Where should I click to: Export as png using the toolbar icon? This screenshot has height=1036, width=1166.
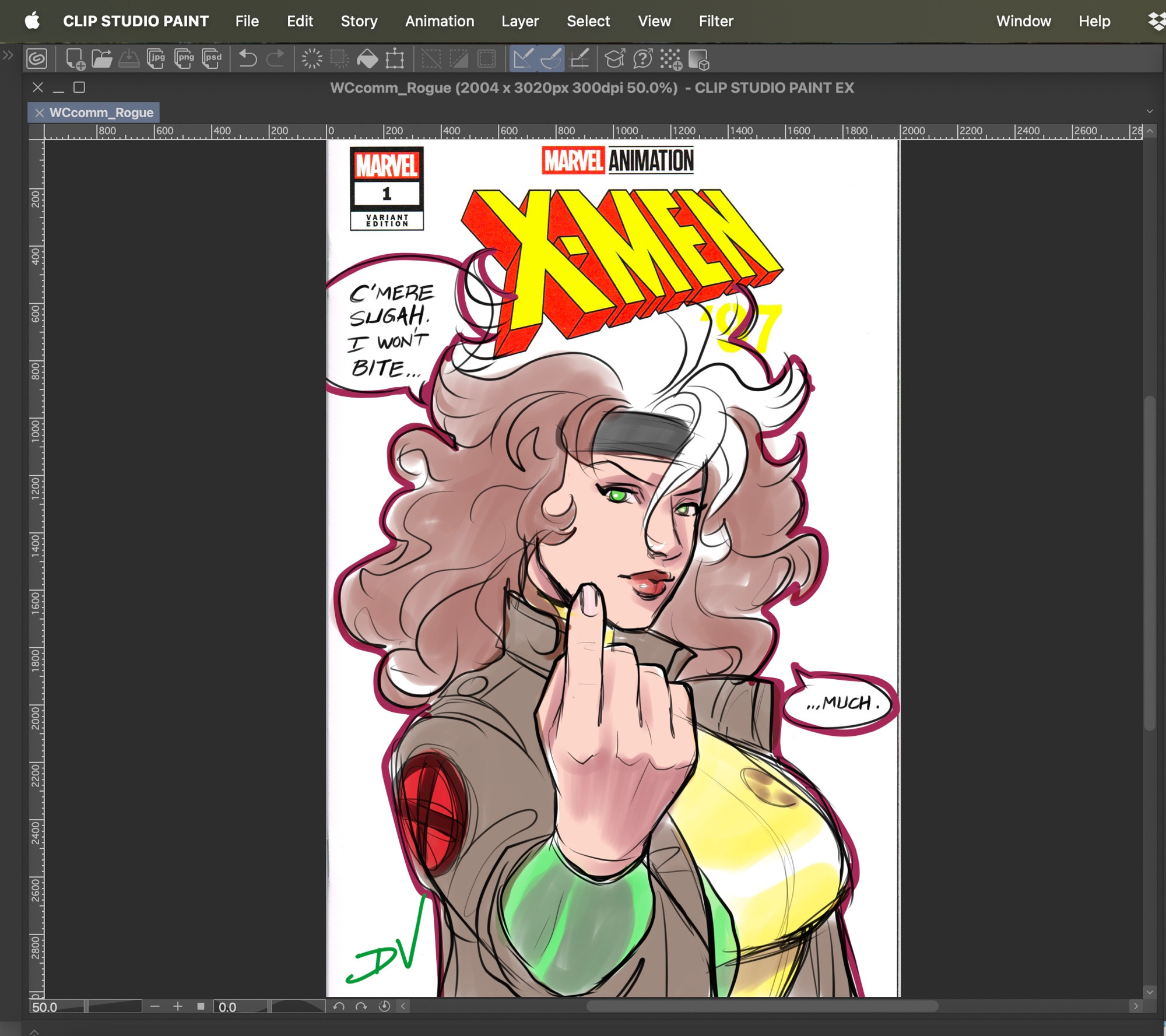coord(184,59)
